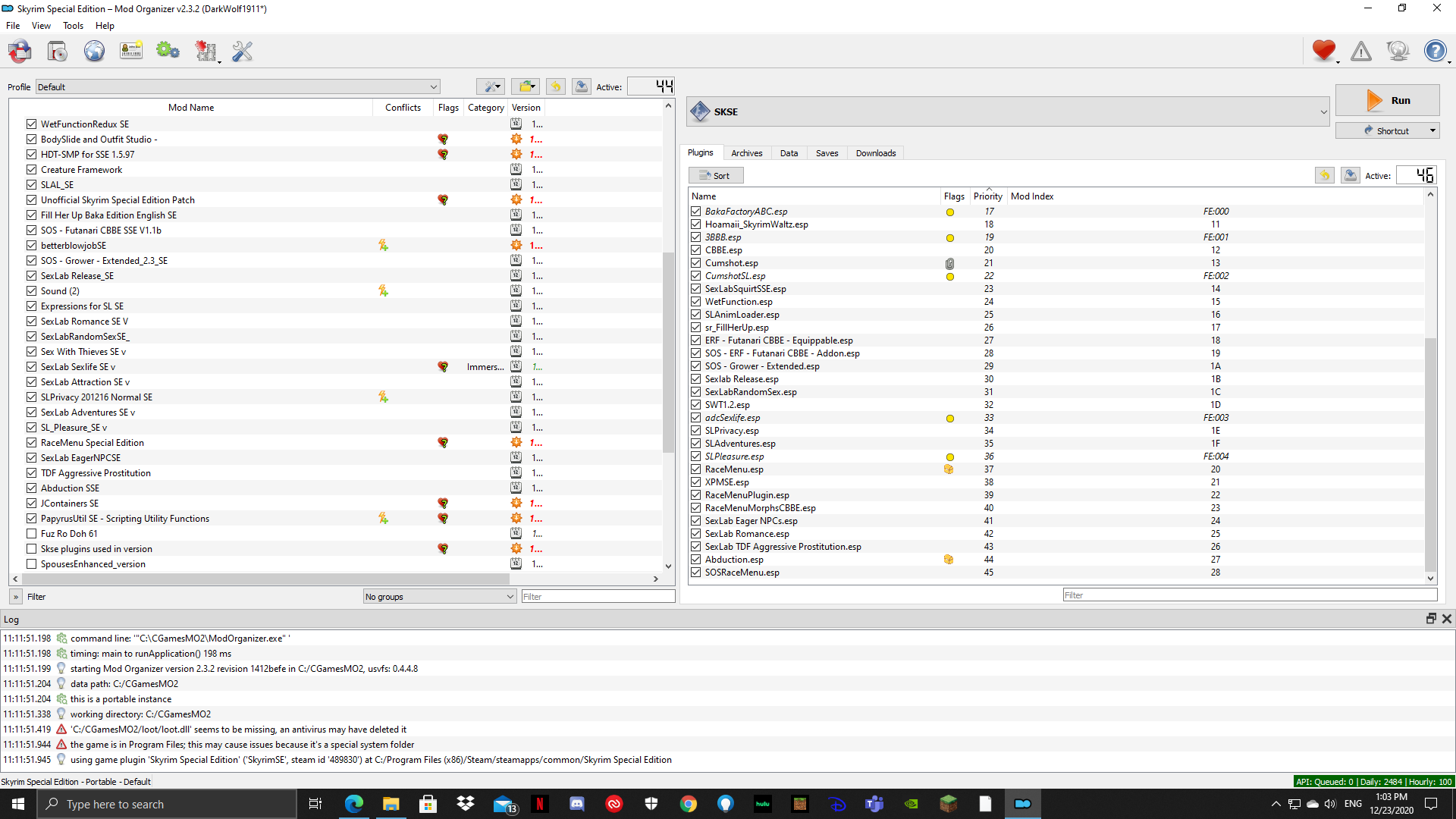Click the restore backup icon above mod list
Screen dimensions: 1456x819
(556, 86)
